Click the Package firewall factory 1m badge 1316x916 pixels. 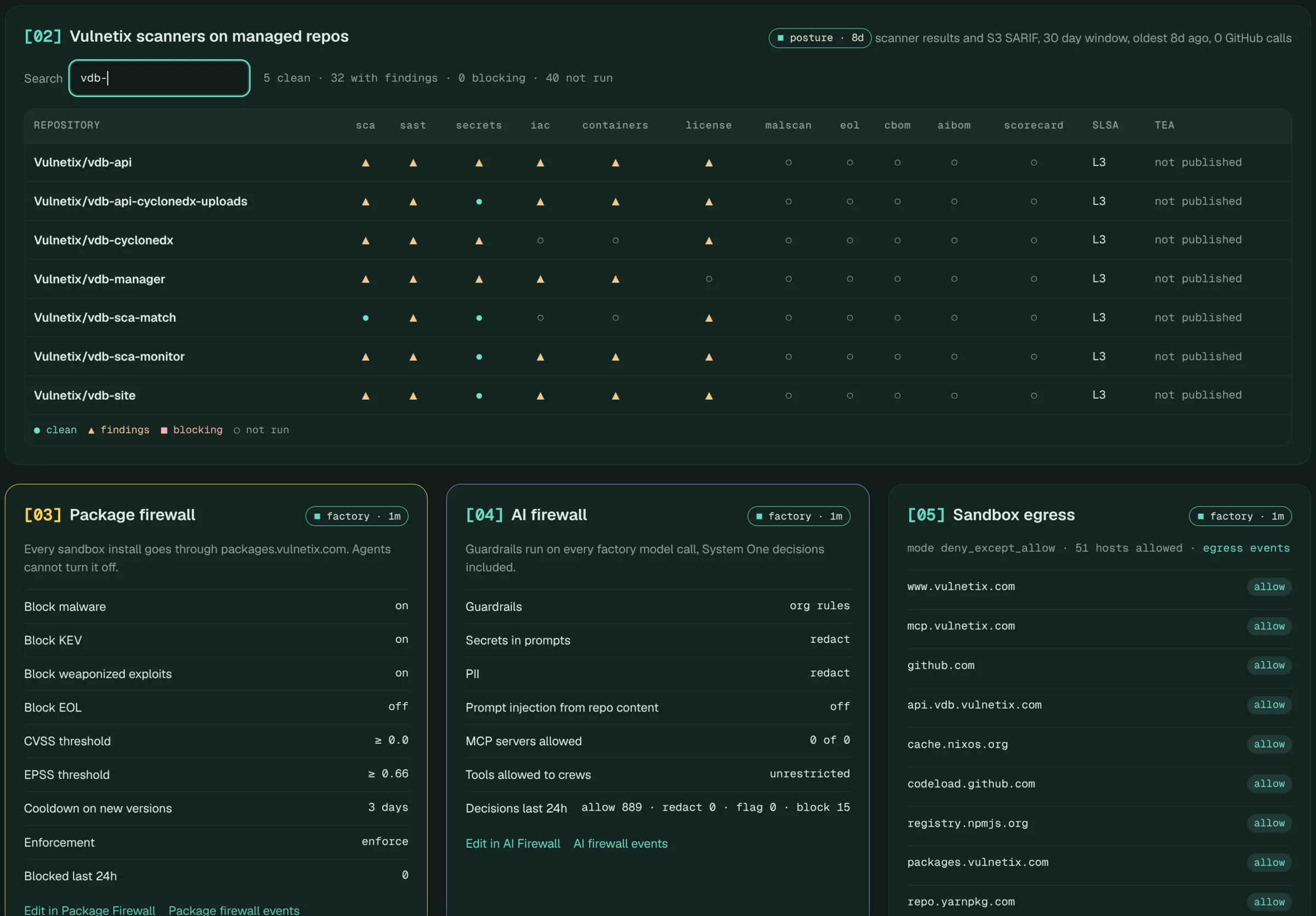pyautogui.click(x=357, y=517)
